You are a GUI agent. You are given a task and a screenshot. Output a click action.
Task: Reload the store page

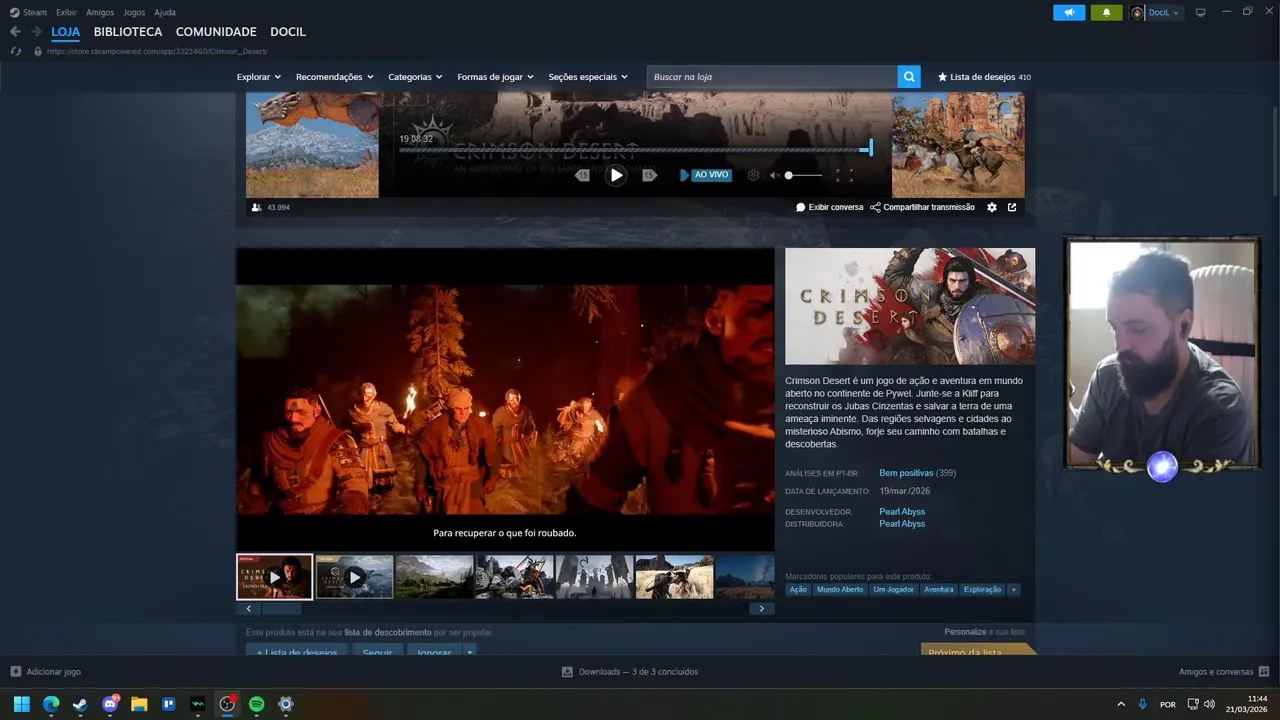click(15, 51)
